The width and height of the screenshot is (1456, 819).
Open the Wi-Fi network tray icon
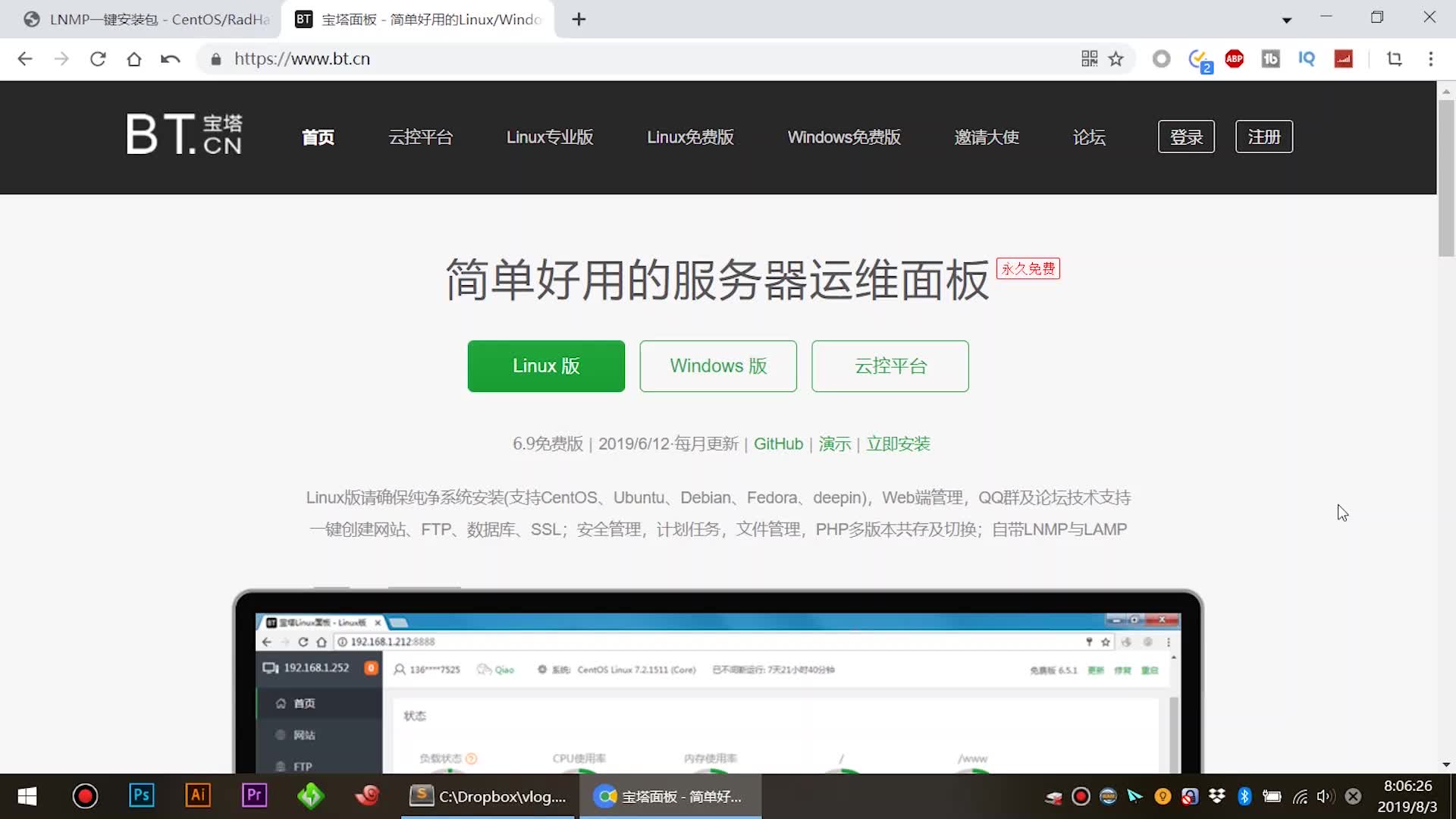[x=1300, y=796]
